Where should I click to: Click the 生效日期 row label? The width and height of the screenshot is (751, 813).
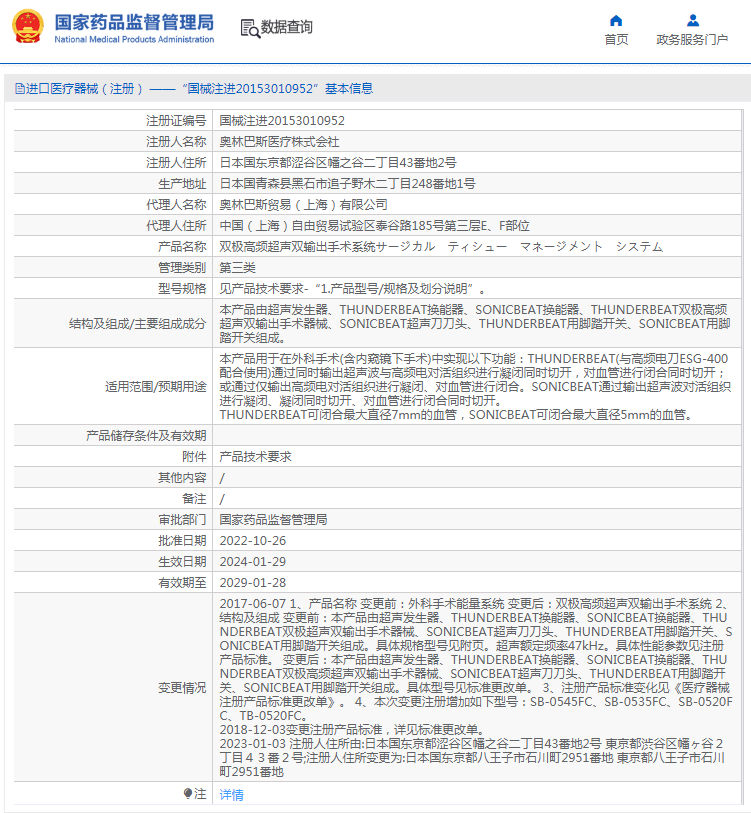pyautogui.click(x=182, y=562)
